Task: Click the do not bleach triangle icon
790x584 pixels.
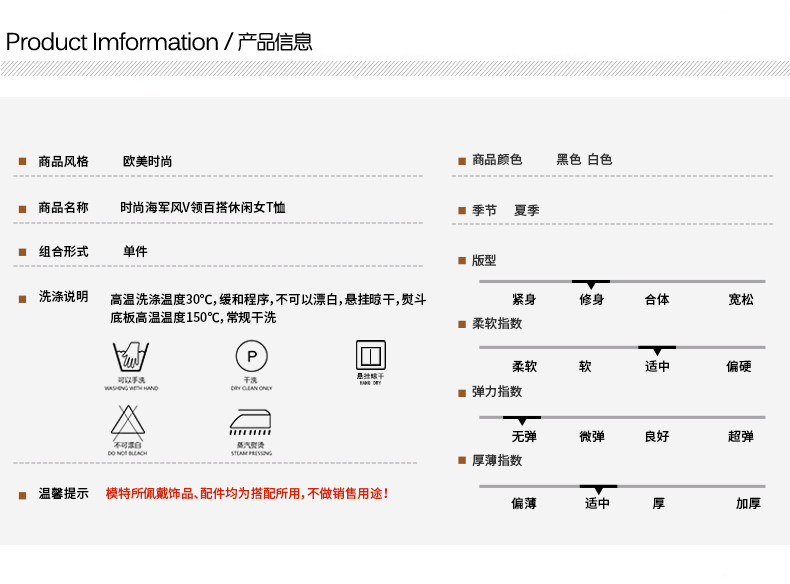Action: tap(128, 422)
